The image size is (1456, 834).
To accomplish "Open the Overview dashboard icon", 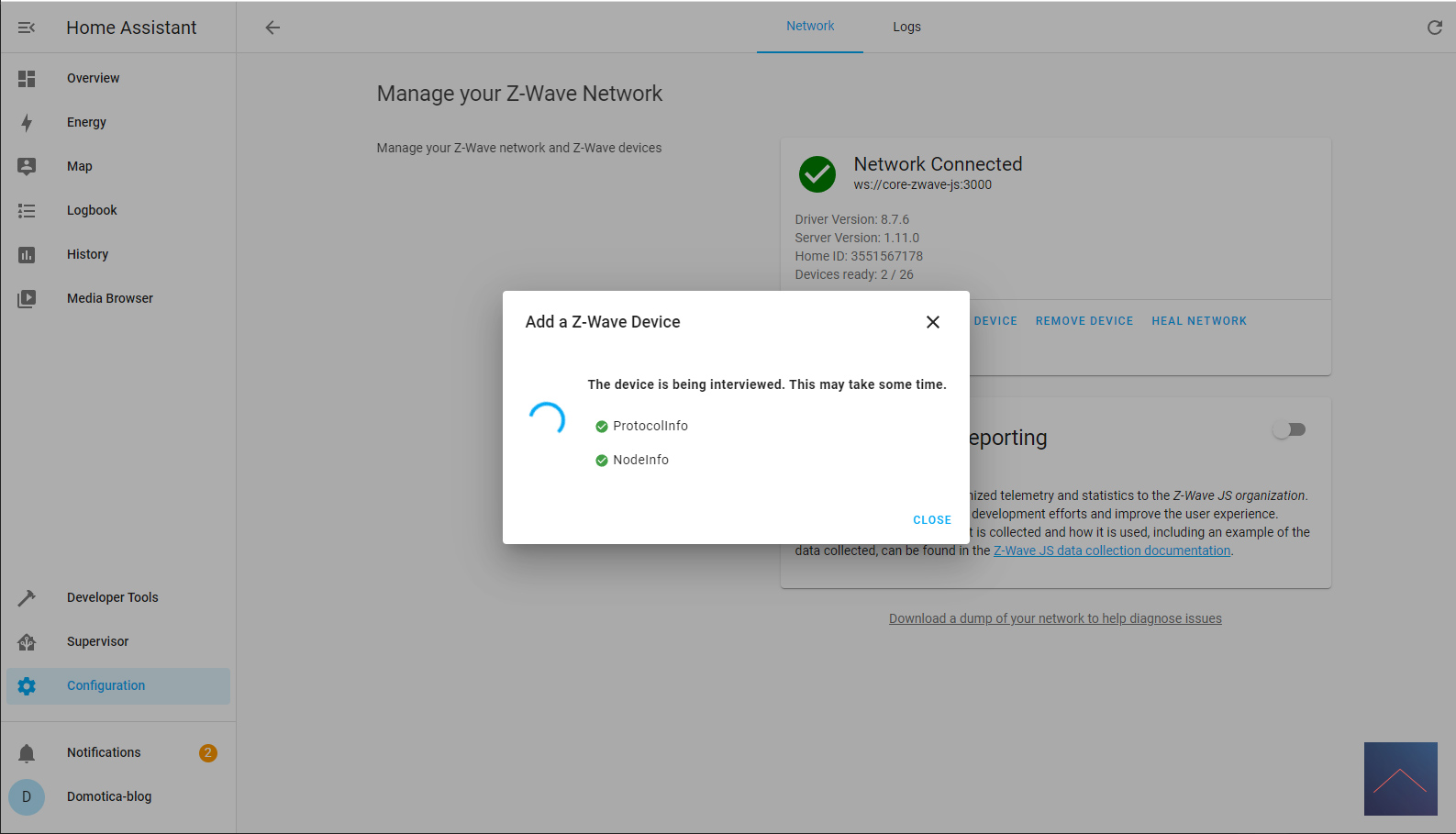I will pyautogui.click(x=27, y=79).
